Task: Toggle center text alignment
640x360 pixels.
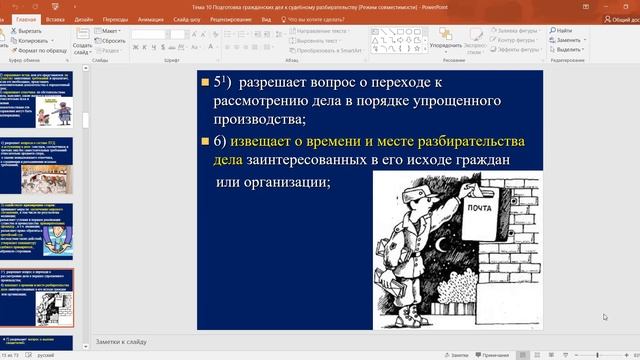Action: coord(237,47)
